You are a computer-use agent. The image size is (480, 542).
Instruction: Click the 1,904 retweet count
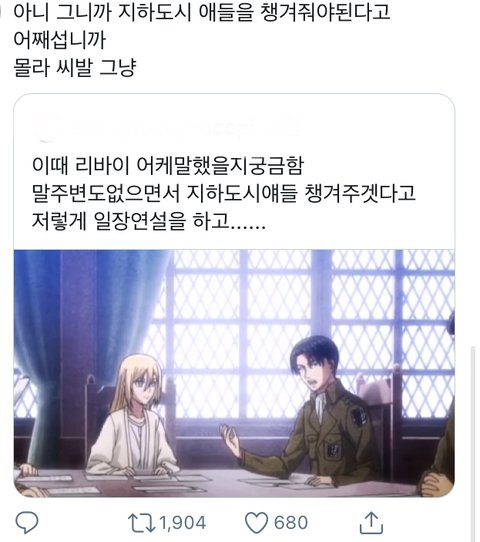pyautogui.click(x=182, y=522)
